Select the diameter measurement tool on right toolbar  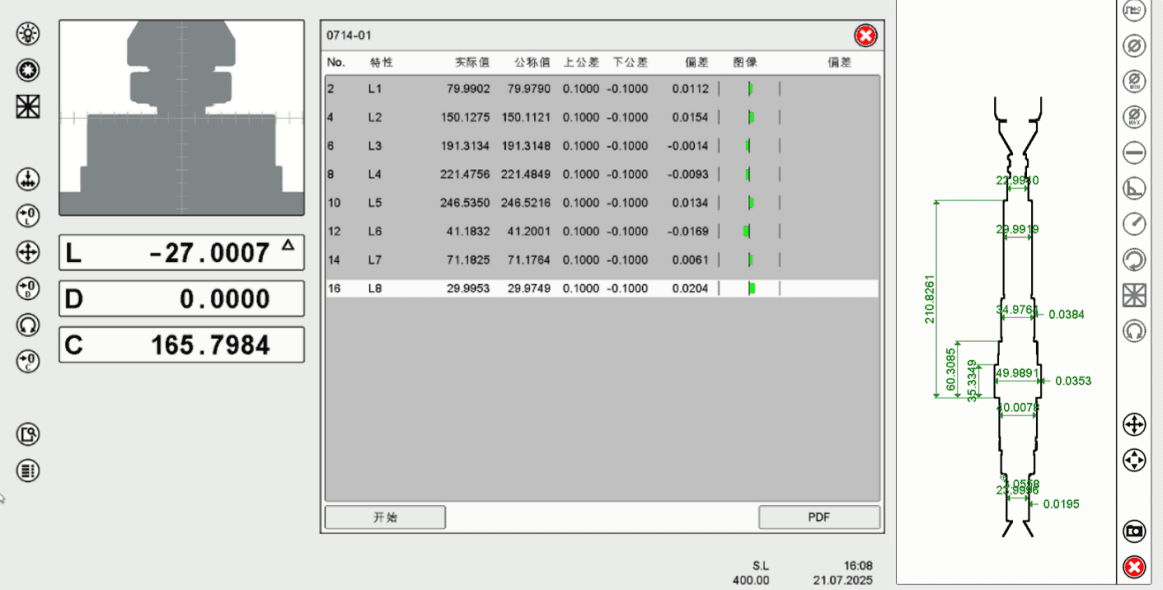point(1134,46)
